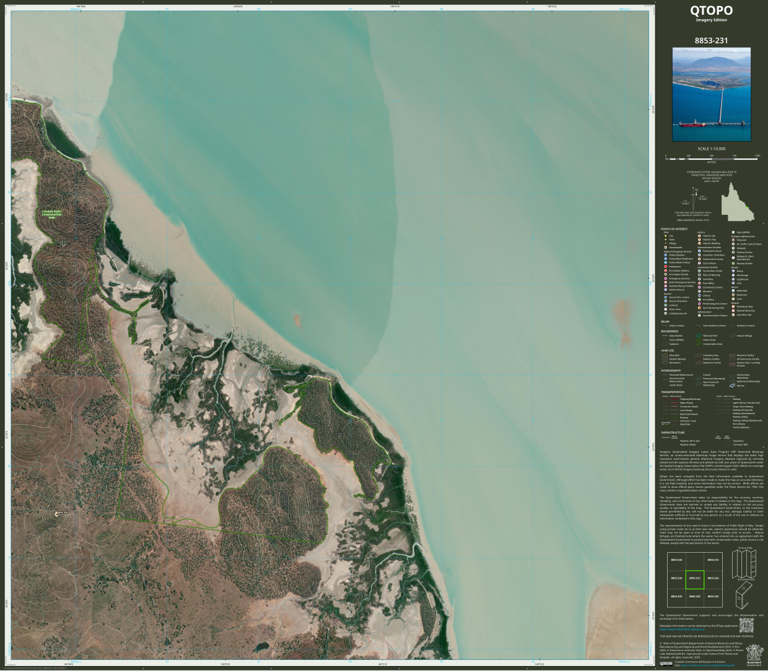Click the metres scale bar

711,159
